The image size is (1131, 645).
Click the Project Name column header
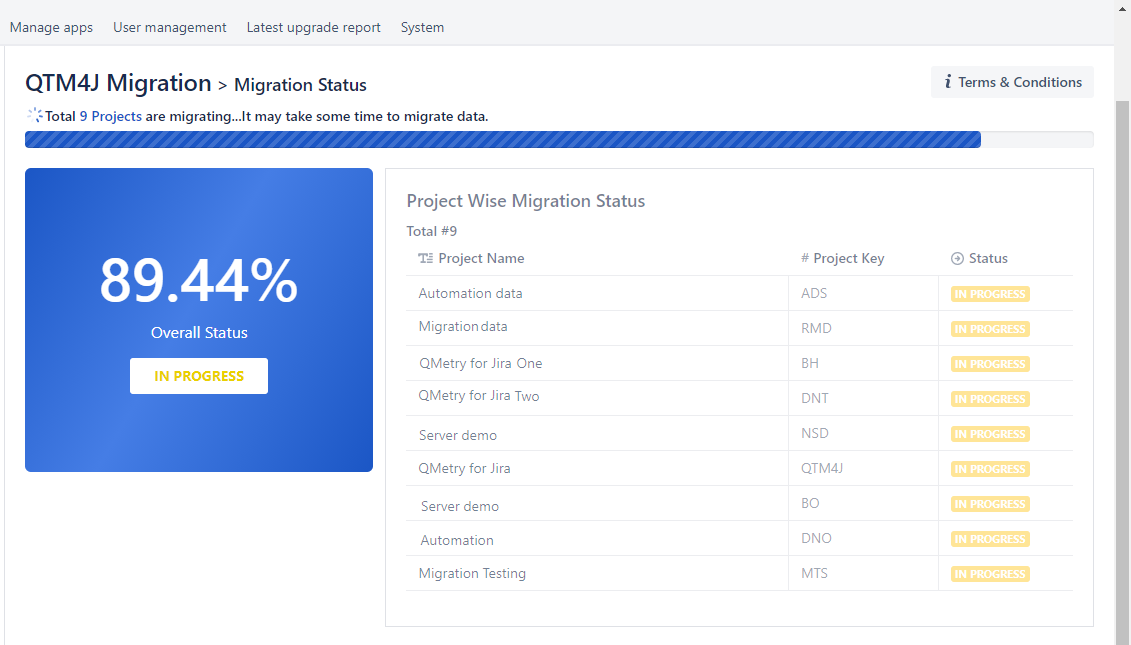tap(481, 258)
